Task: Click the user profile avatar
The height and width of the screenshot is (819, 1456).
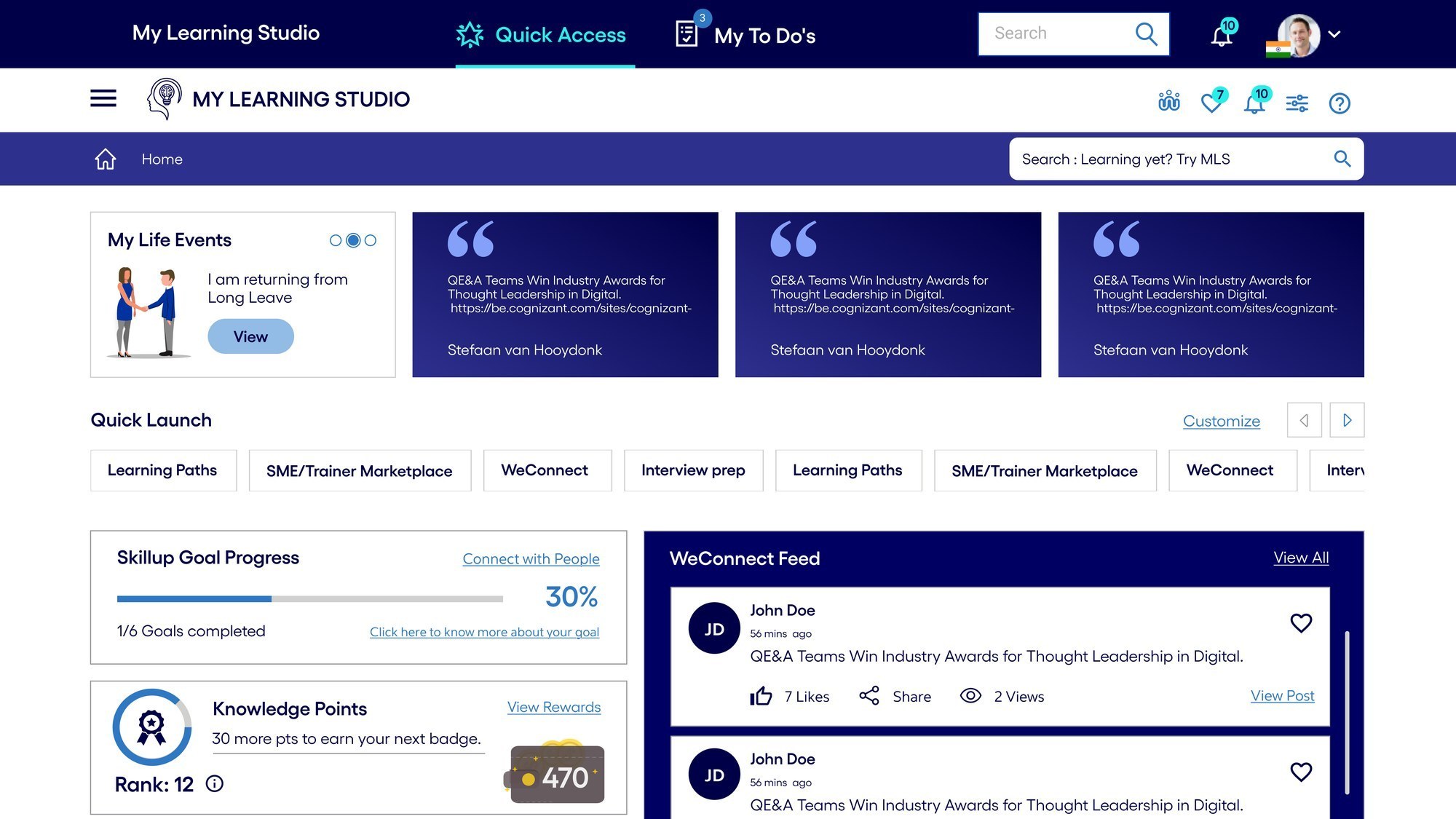Action: coord(1298,34)
